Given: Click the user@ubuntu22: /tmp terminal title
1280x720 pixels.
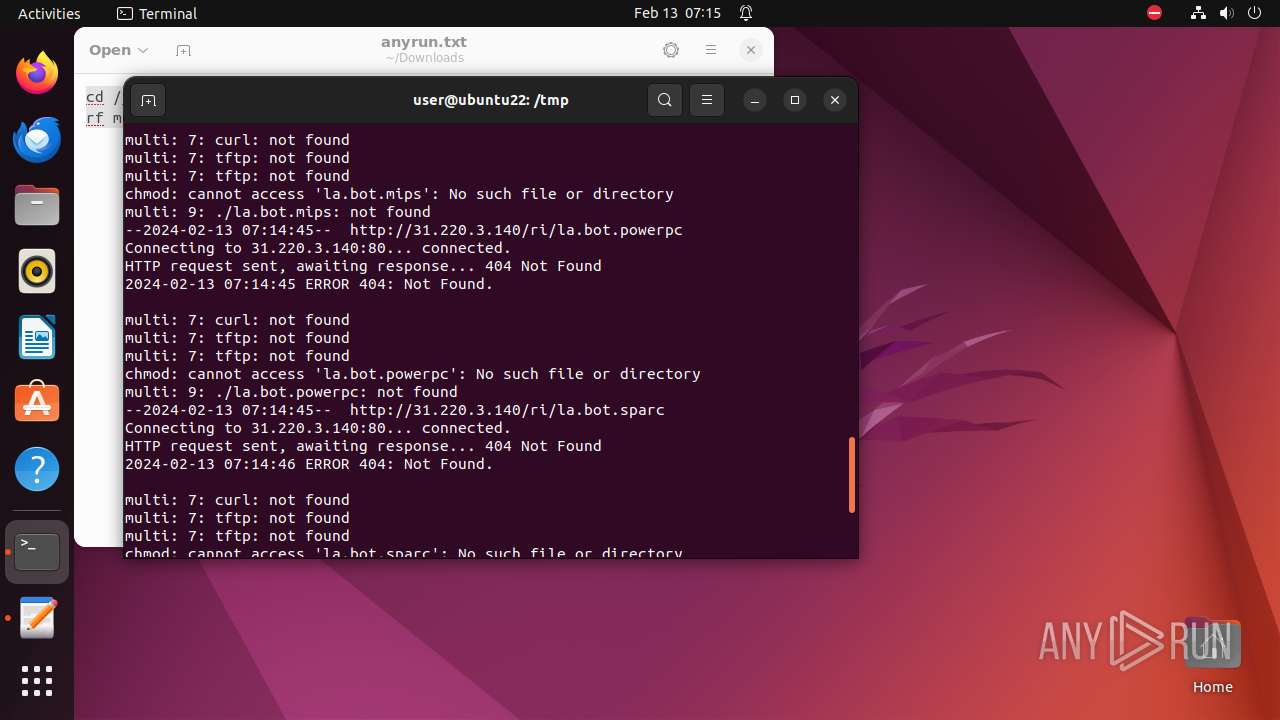Looking at the screenshot, I should coord(491,100).
